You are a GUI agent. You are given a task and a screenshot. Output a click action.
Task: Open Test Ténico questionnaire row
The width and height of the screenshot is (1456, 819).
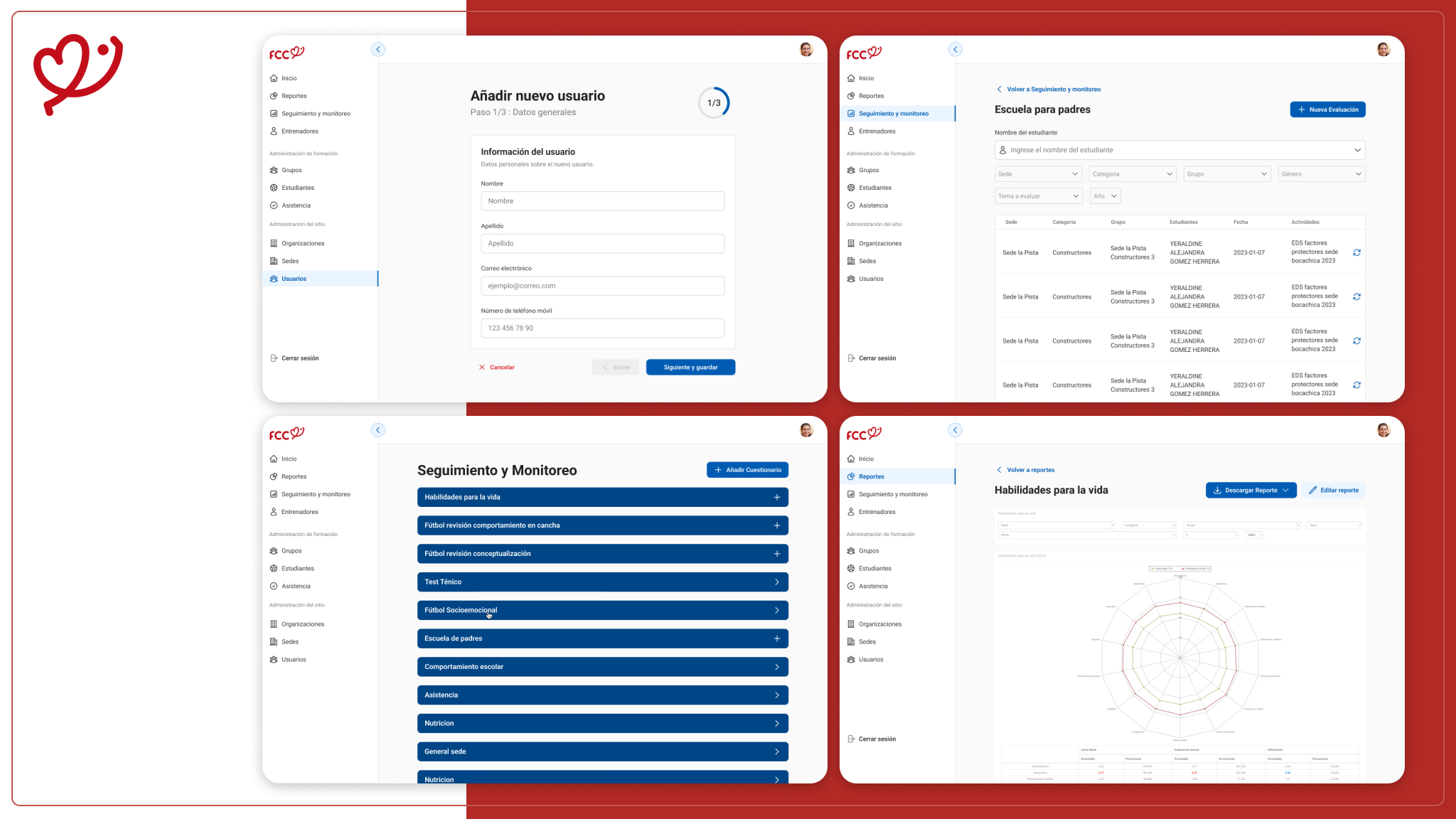click(x=602, y=582)
